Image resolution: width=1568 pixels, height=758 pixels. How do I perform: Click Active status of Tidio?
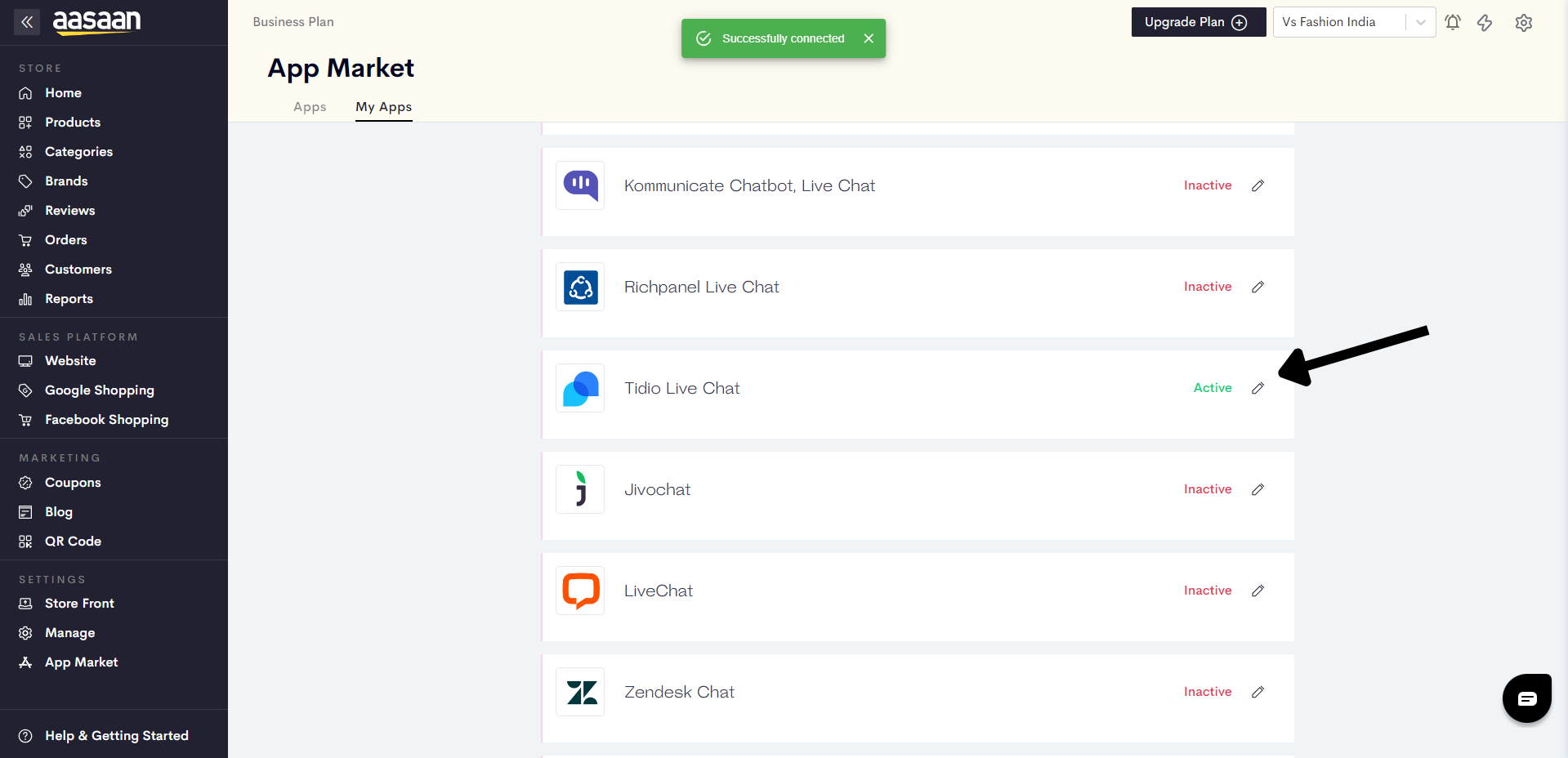[1213, 388]
